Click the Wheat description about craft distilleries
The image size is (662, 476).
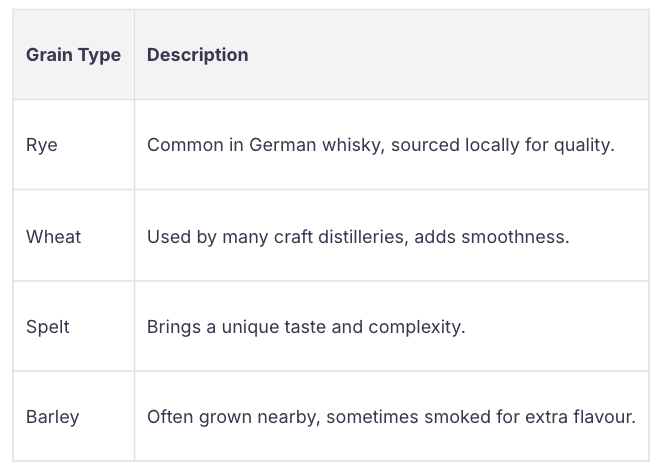(x=357, y=237)
